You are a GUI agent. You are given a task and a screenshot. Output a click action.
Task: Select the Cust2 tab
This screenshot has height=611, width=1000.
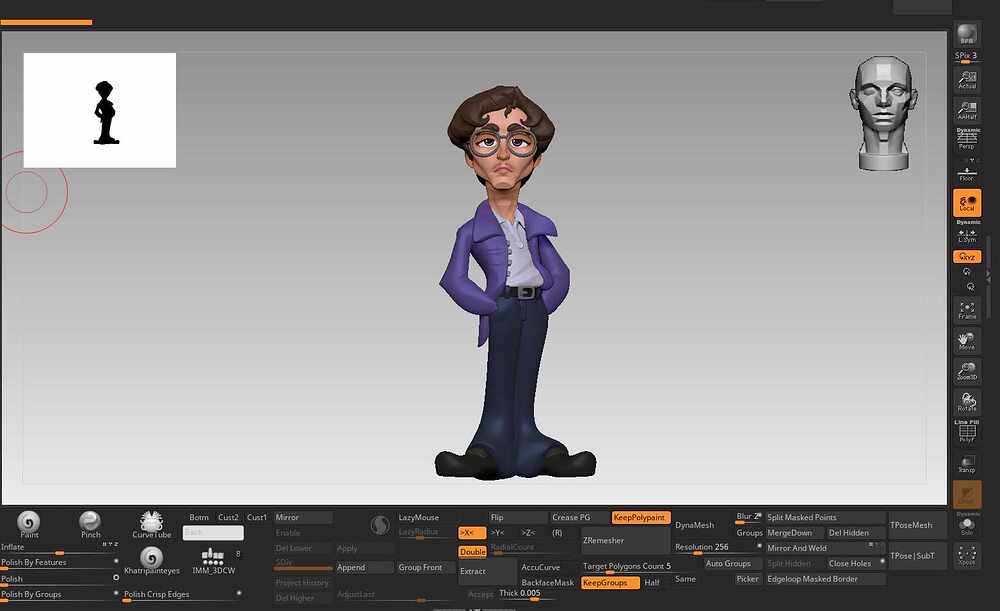click(228, 517)
